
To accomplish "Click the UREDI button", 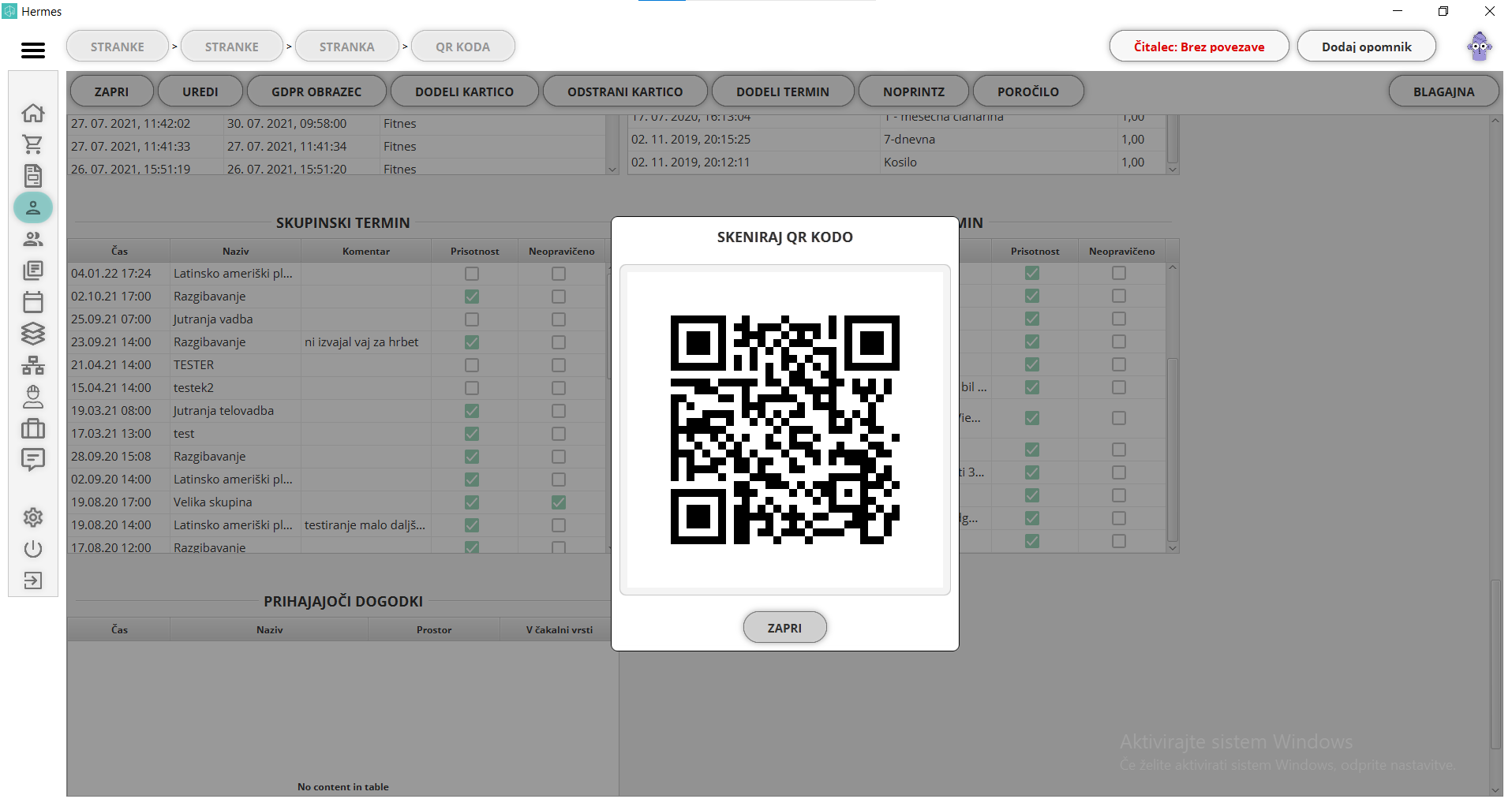I will [200, 91].
